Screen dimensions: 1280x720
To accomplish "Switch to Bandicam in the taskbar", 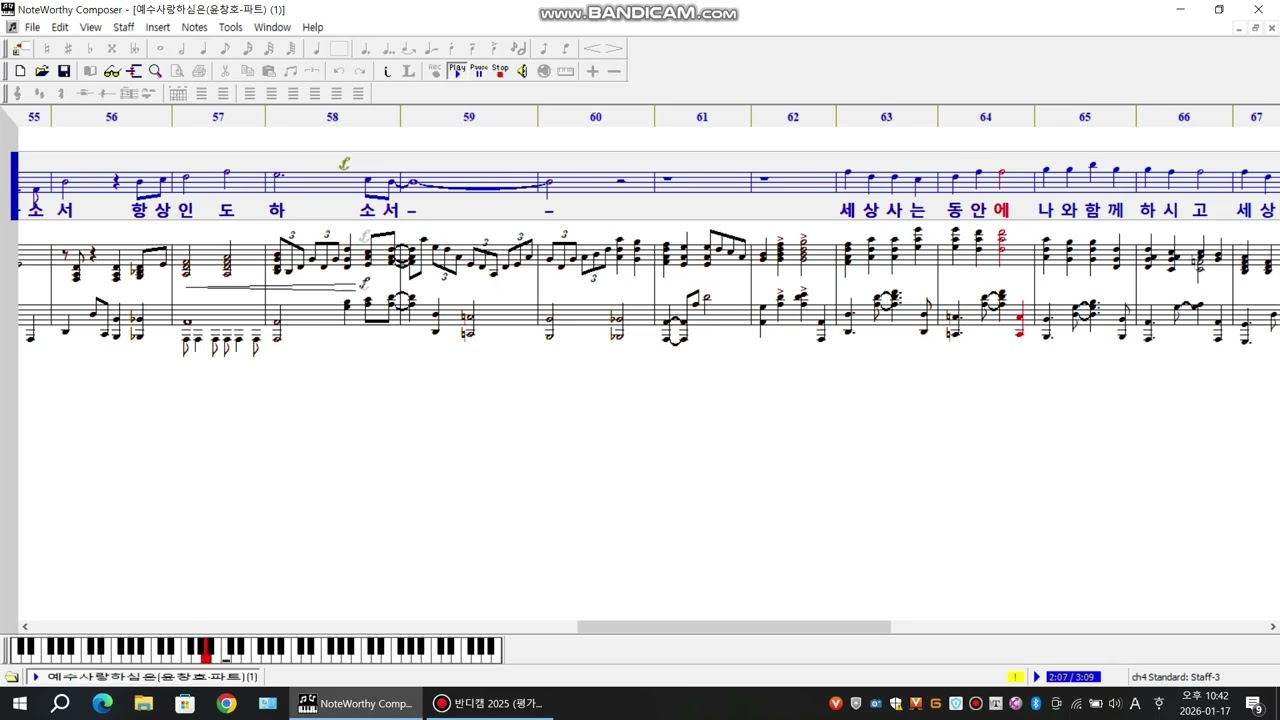I will [x=487, y=704].
